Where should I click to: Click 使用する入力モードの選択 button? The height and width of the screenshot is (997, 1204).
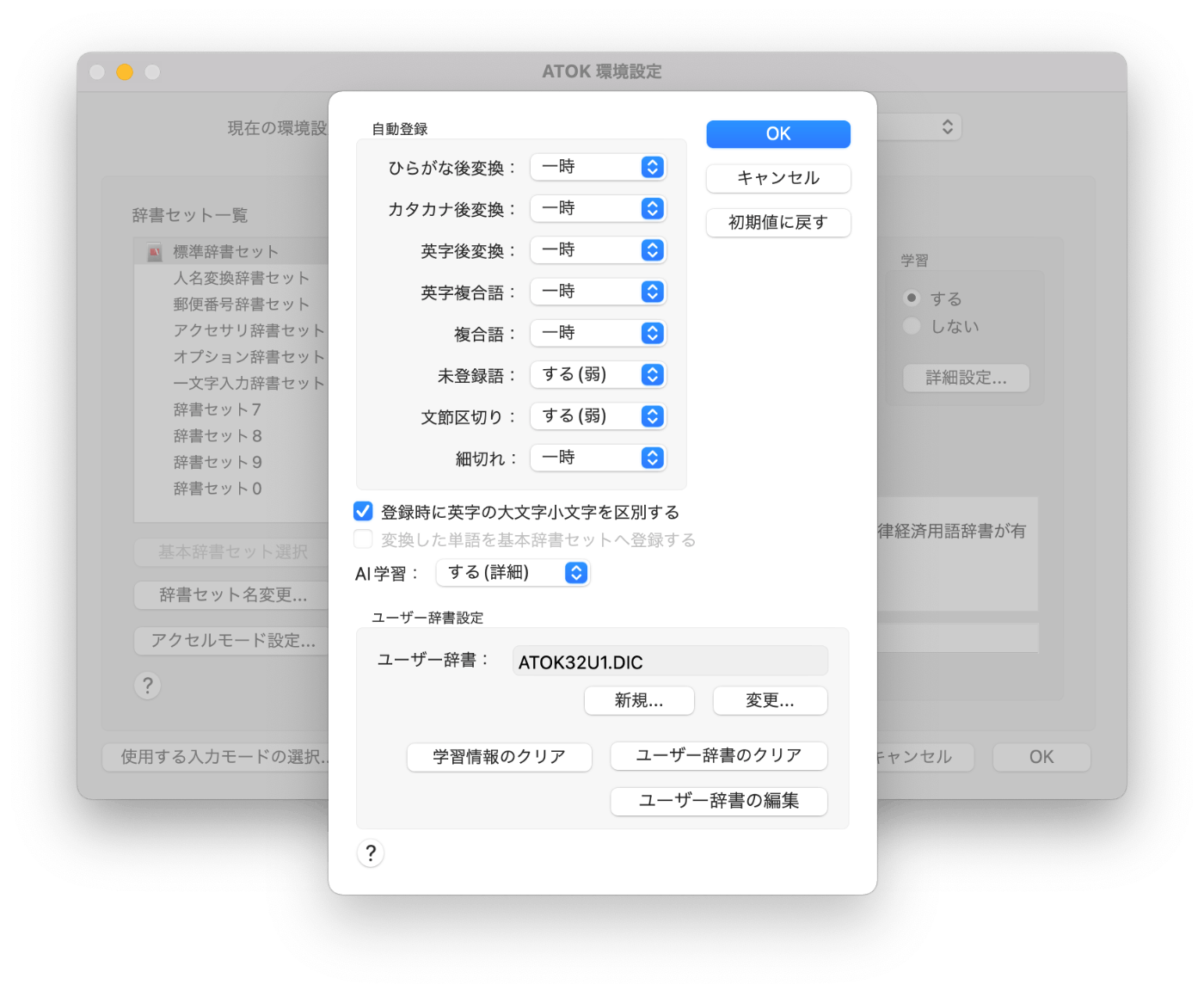point(215,757)
